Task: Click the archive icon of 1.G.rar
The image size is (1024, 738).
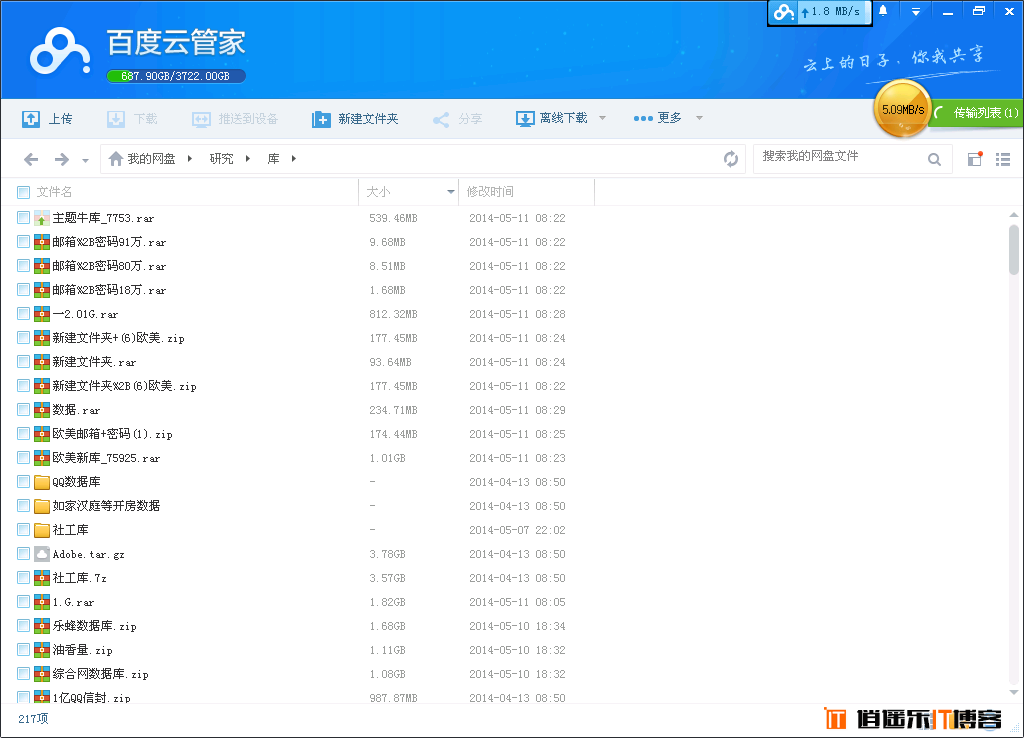Action: tap(42, 602)
